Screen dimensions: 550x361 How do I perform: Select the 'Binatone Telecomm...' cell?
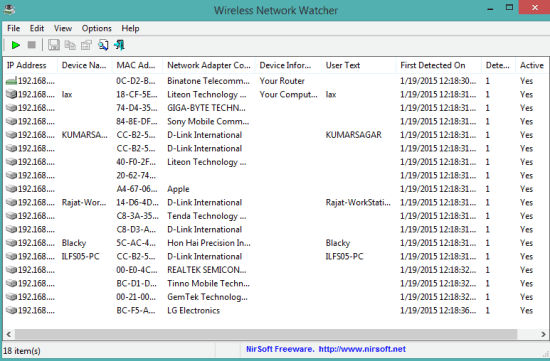(208, 81)
